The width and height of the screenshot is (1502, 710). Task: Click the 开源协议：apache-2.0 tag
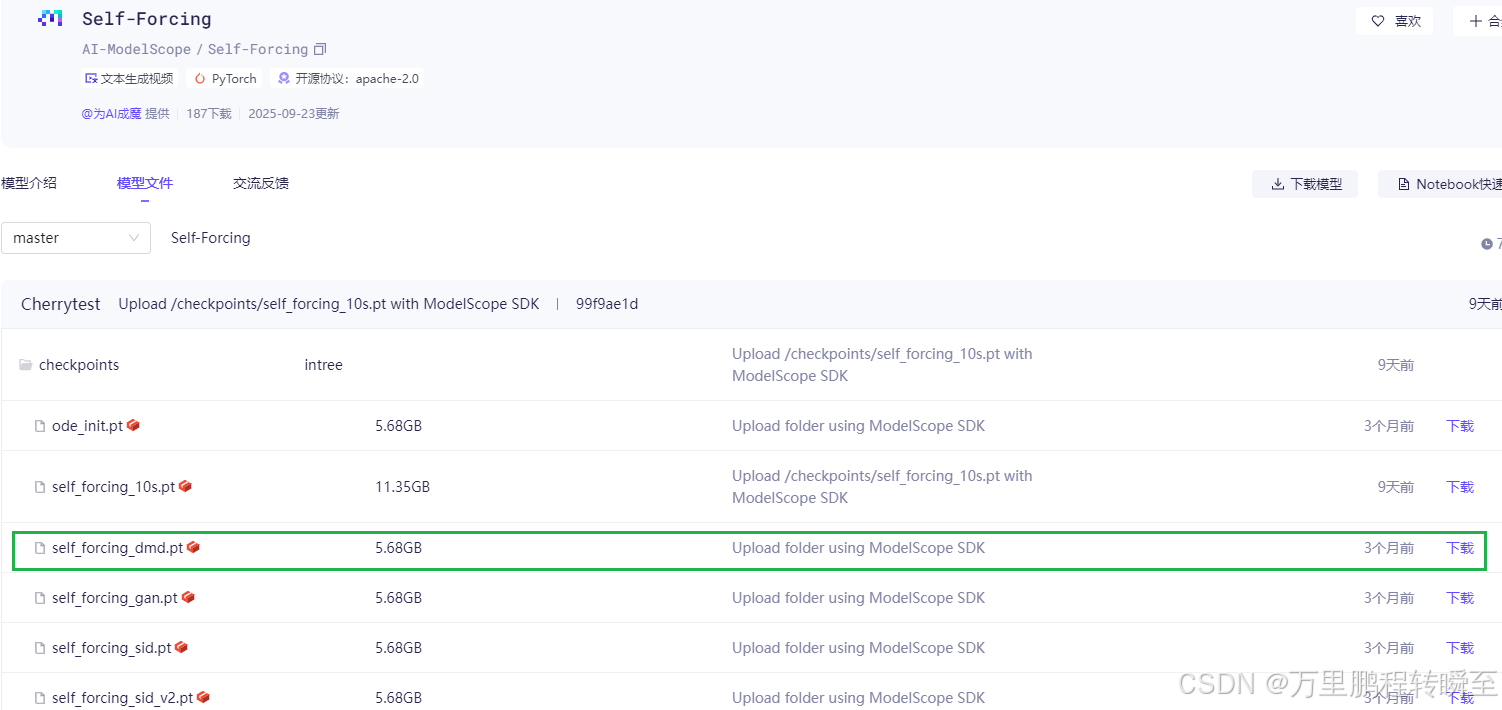pyautogui.click(x=348, y=78)
